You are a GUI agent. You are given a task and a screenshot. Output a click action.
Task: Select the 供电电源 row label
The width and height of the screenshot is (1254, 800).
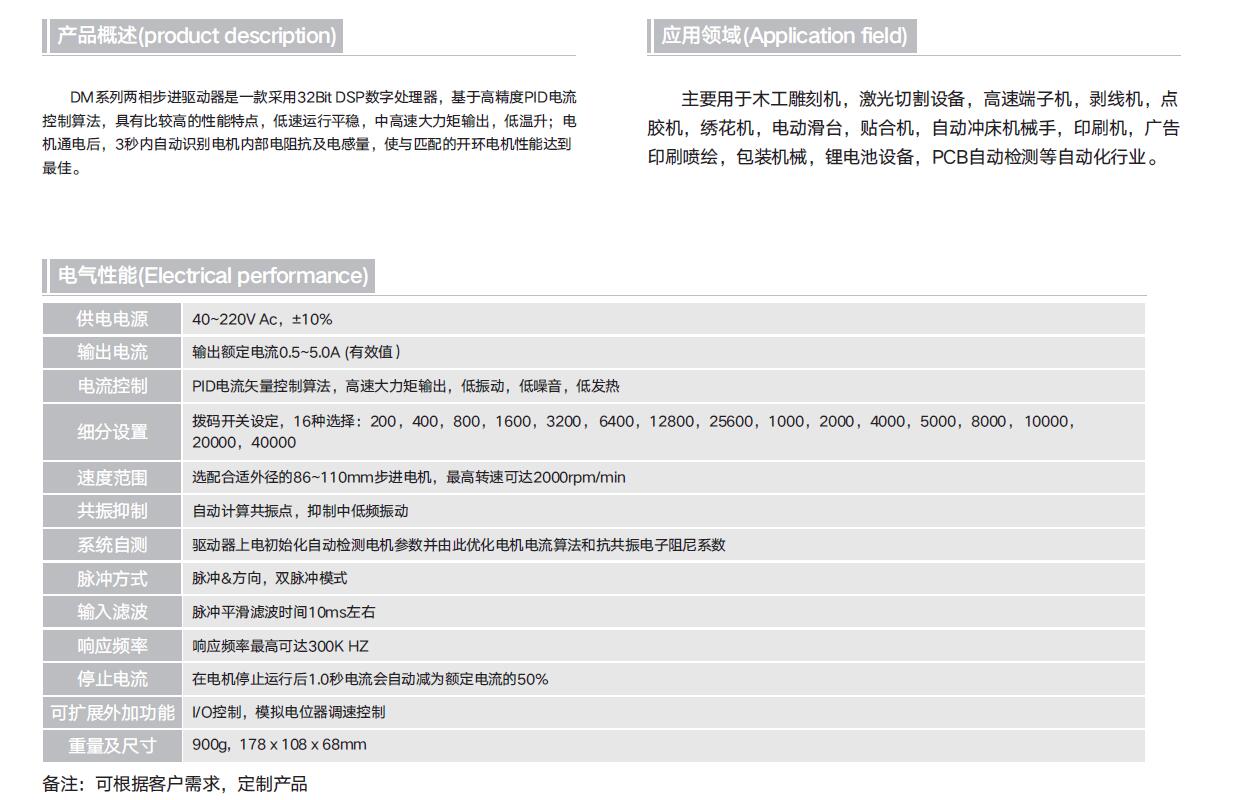(x=112, y=319)
